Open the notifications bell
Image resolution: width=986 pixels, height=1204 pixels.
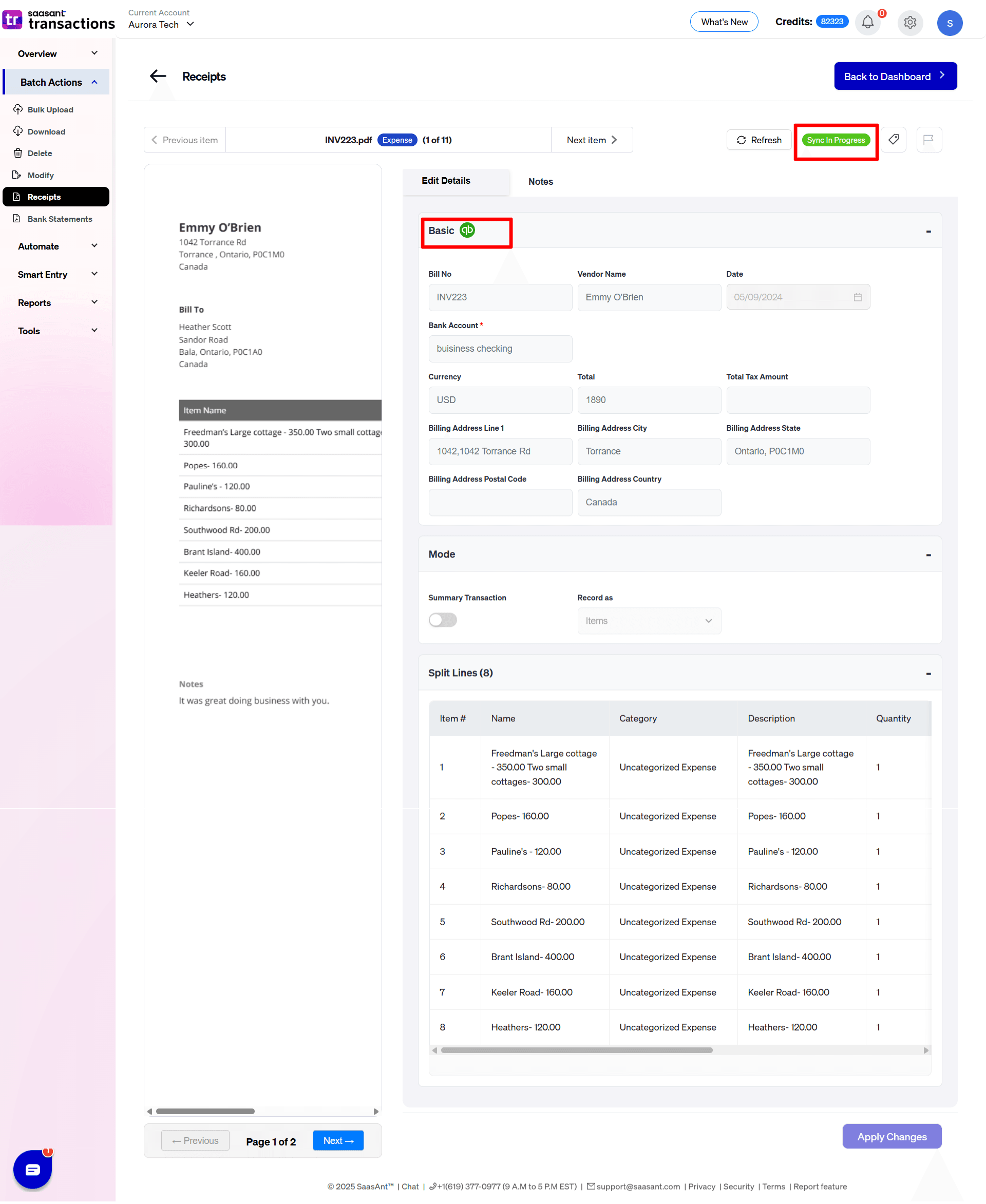click(x=867, y=22)
